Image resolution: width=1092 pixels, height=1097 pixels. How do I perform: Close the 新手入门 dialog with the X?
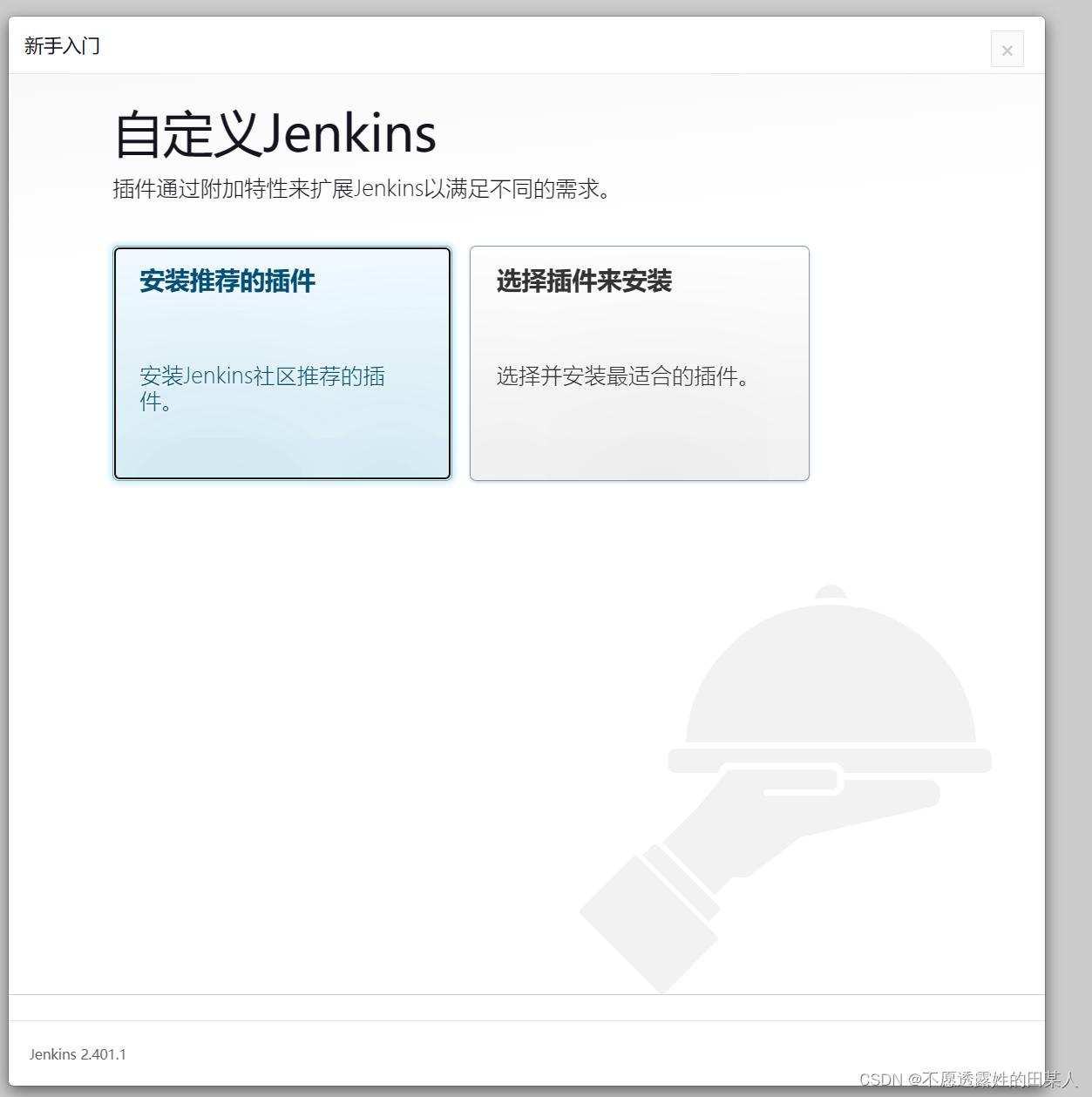click(1007, 50)
